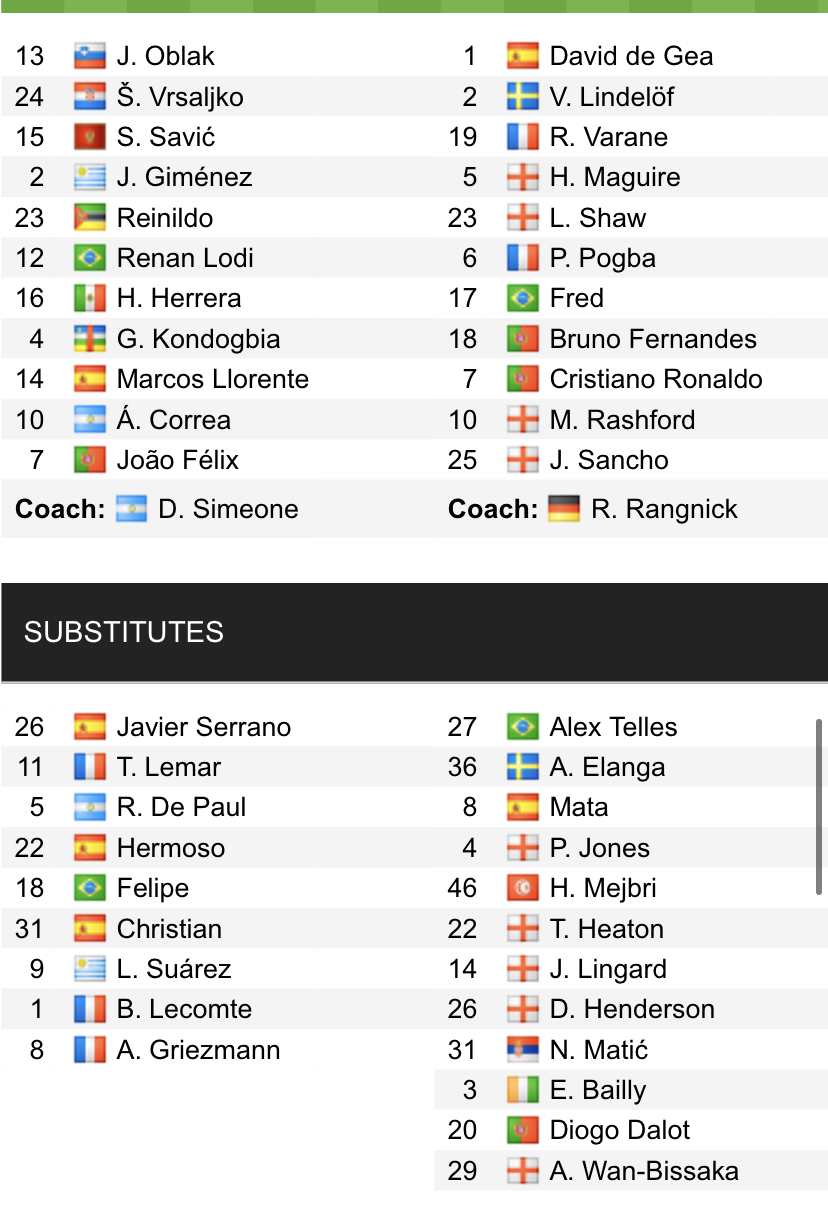Click the Argentina flag beside coach D. Simeone
This screenshot has width=828, height=1210.
(x=131, y=509)
